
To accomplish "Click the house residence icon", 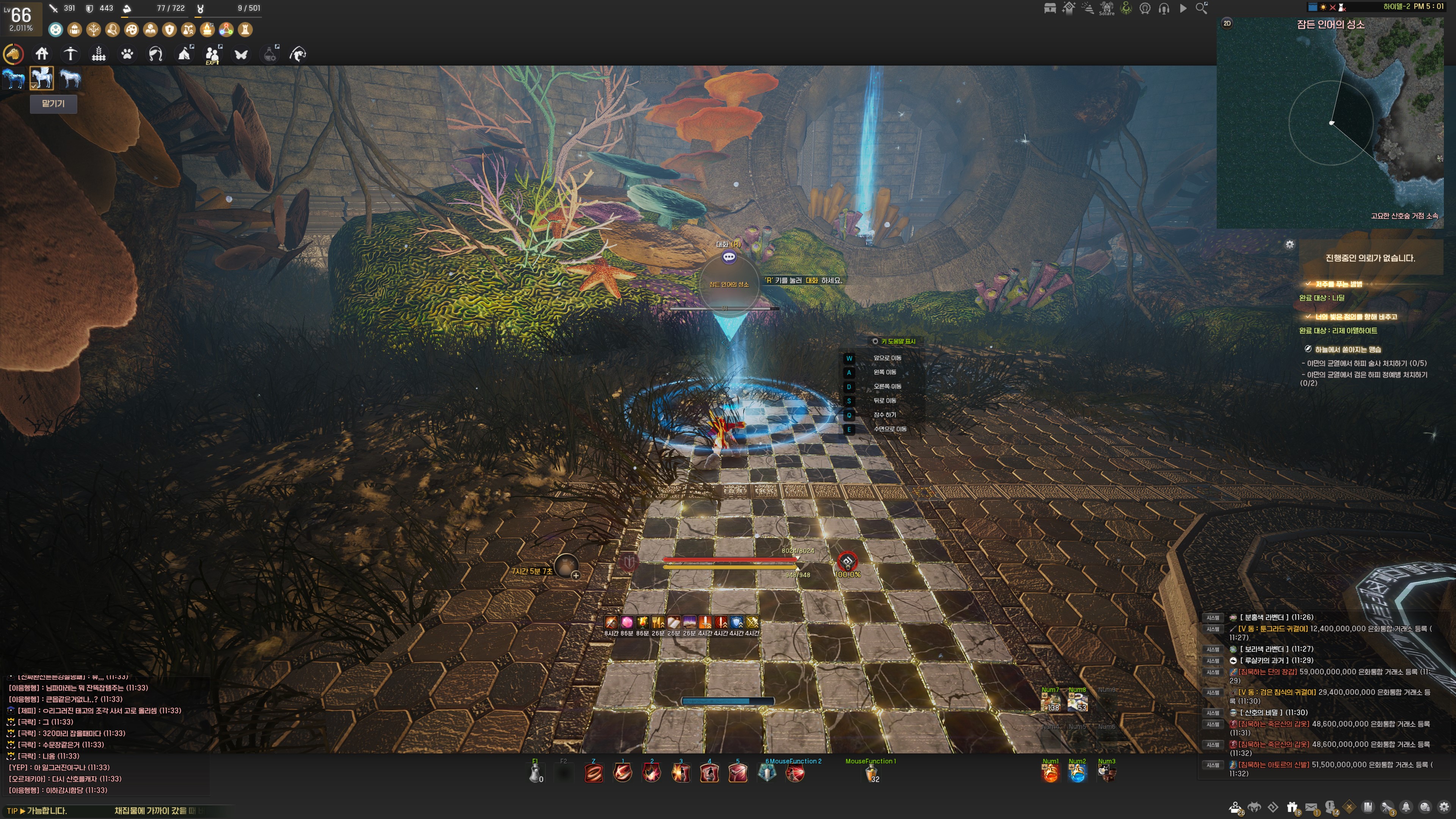I will click(x=42, y=54).
